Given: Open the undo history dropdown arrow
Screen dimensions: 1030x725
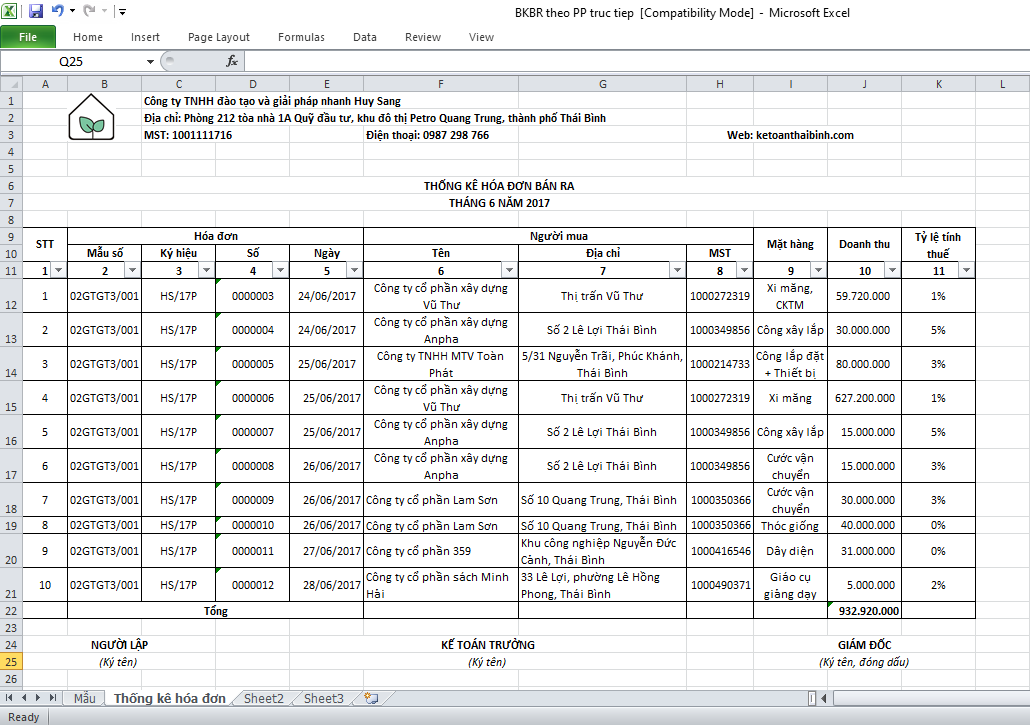Looking at the screenshot, I should pyautogui.click(x=72, y=11).
